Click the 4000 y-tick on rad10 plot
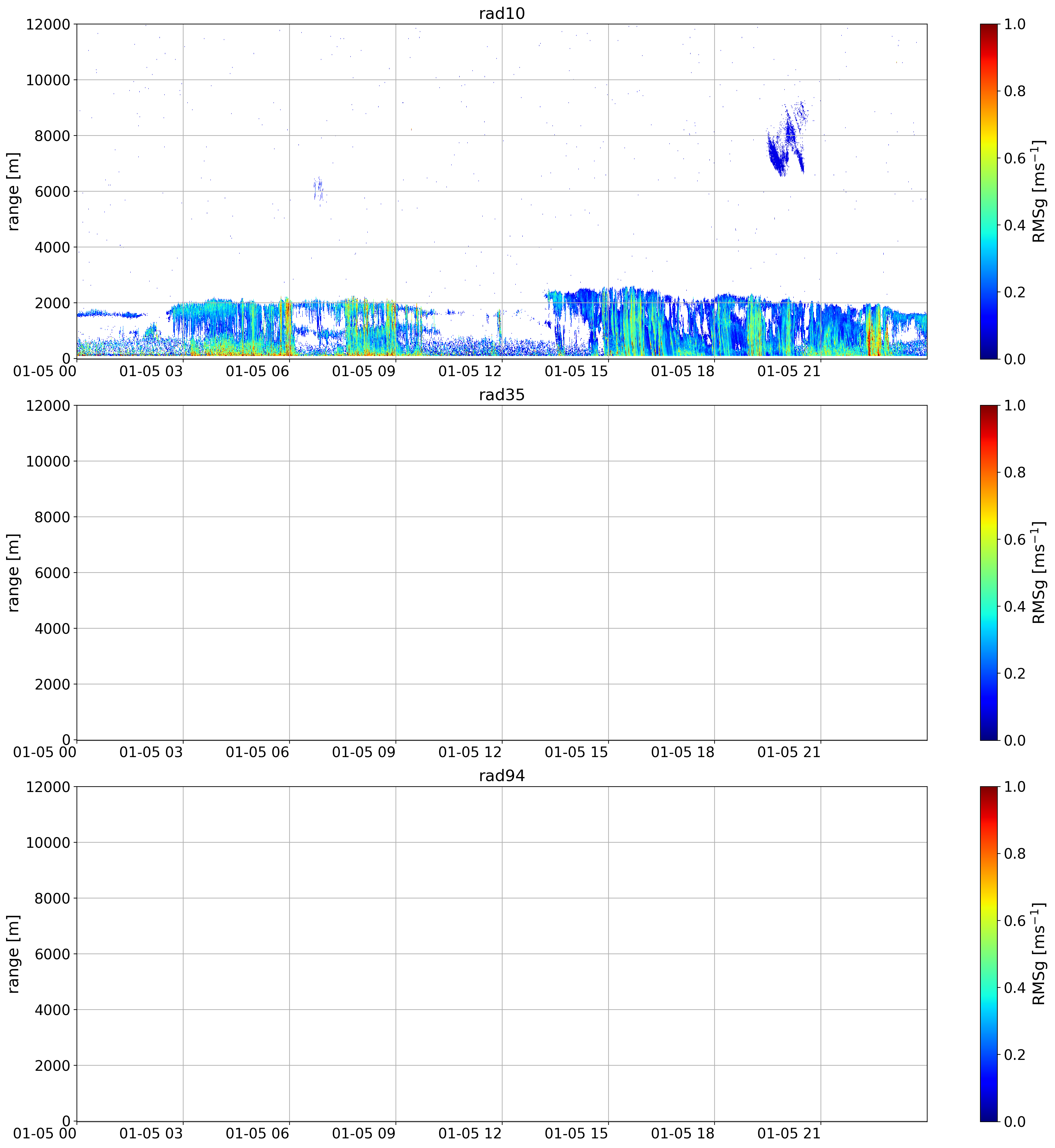The width and height of the screenshot is (1055, 1148). (x=53, y=247)
